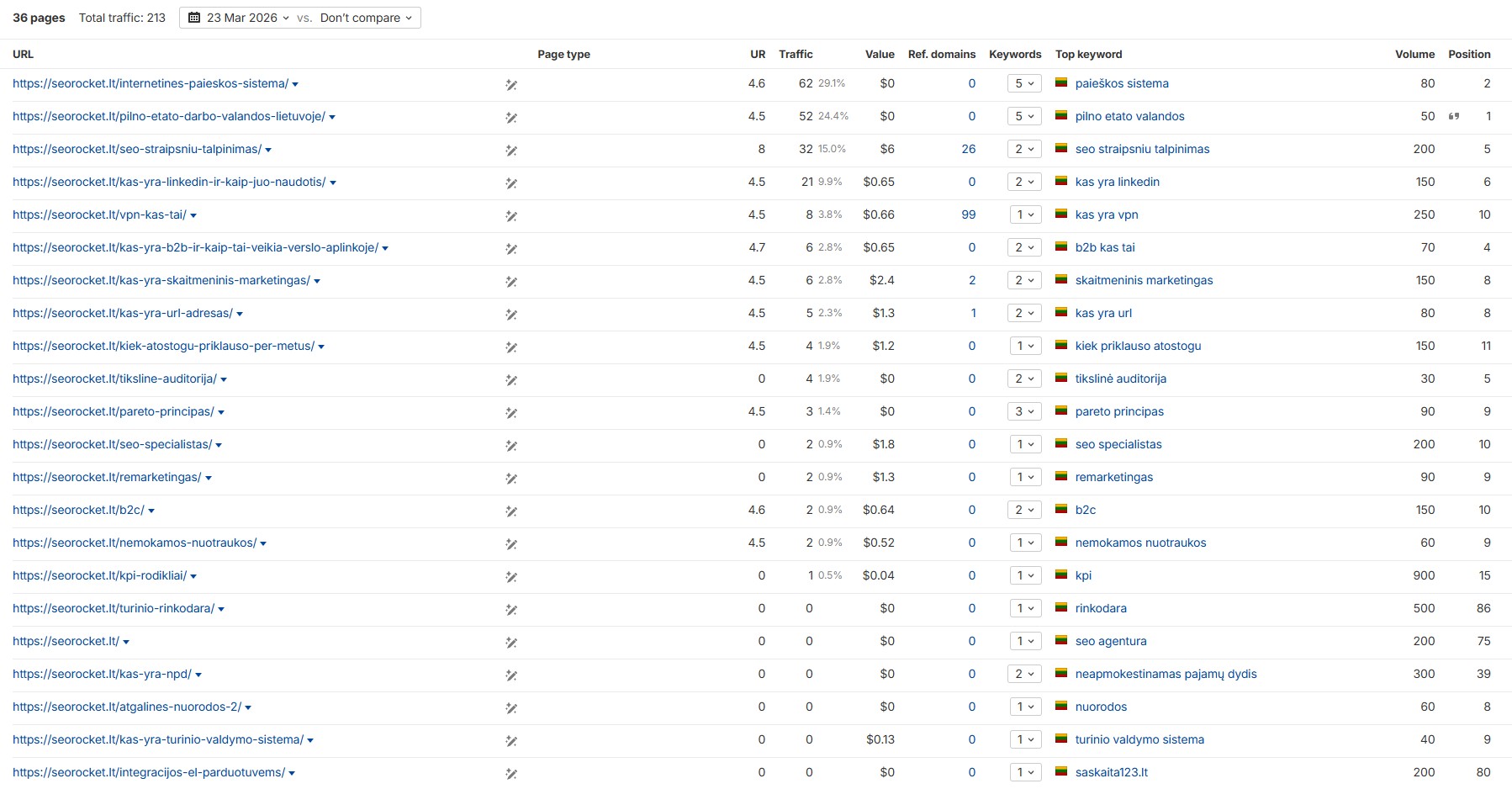Click the URL column header
The width and height of the screenshot is (1512, 789).
coord(23,54)
